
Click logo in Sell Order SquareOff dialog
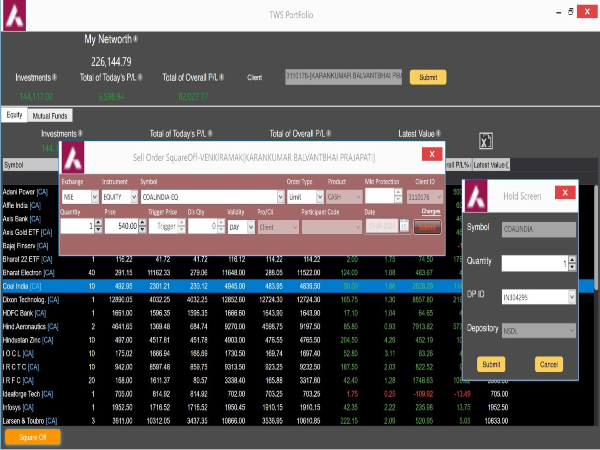point(73,157)
